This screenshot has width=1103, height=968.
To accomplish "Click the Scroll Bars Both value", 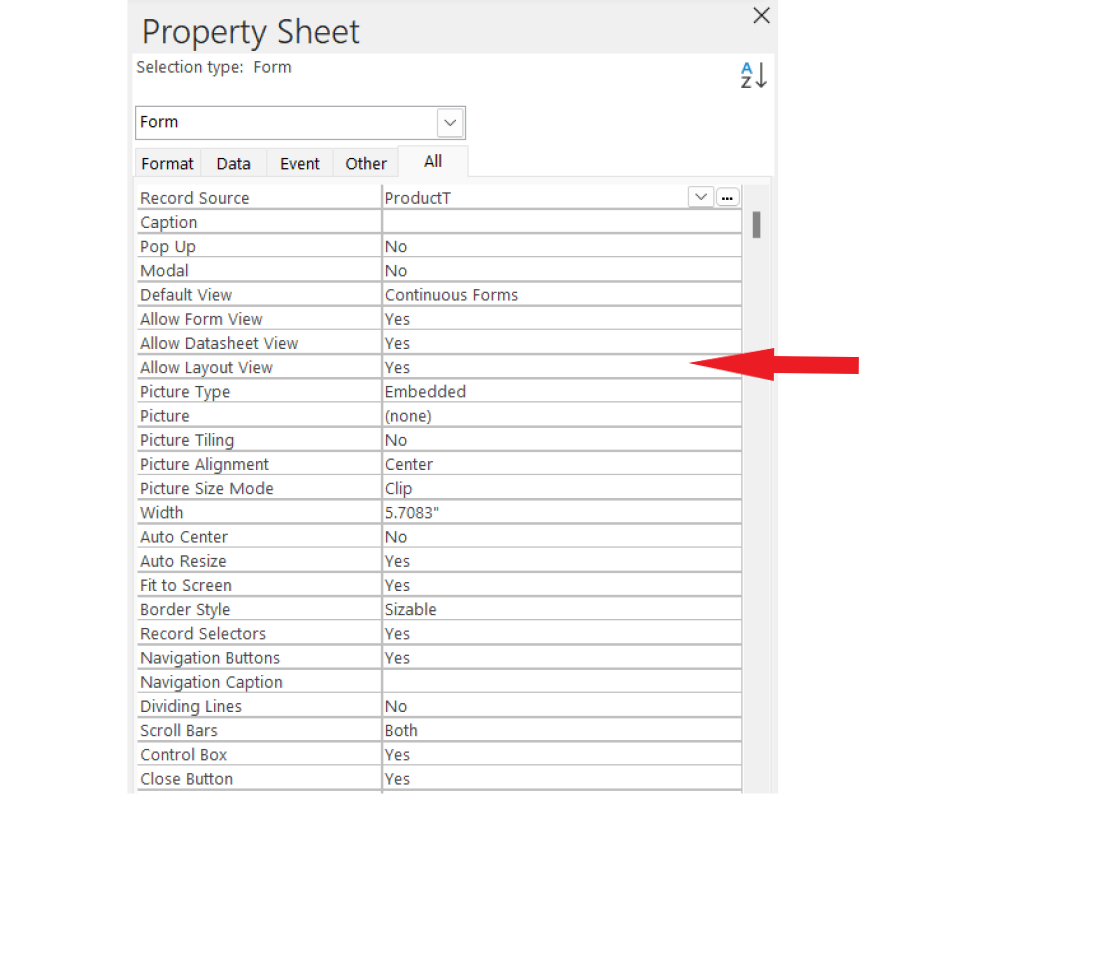I will pos(560,731).
